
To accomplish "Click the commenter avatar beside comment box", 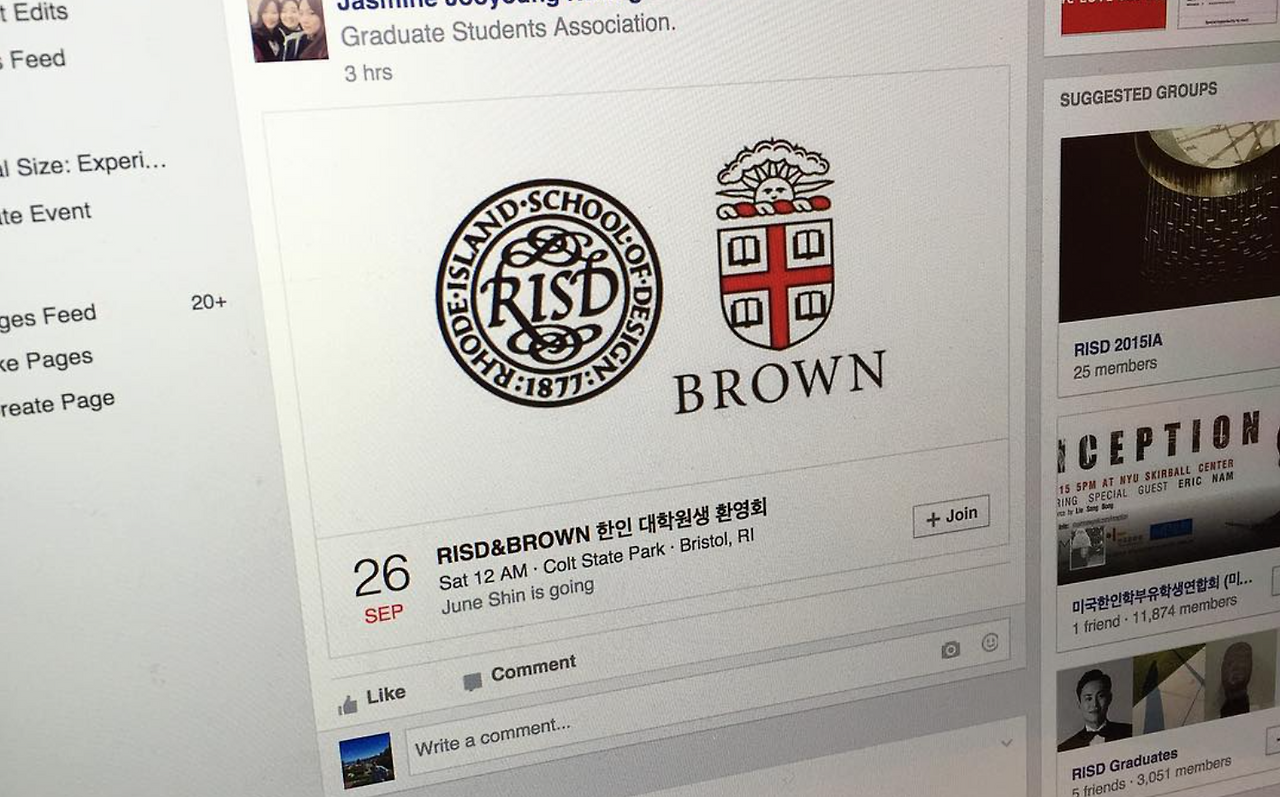I will (x=366, y=760).
